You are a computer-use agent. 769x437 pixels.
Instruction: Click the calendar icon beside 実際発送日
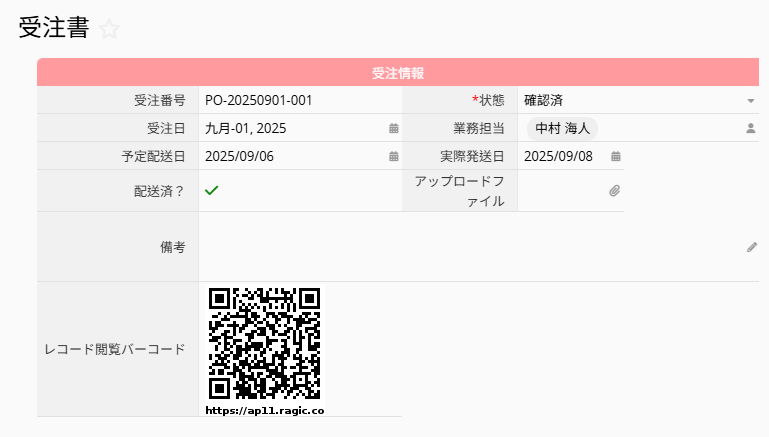click(616, 156)
